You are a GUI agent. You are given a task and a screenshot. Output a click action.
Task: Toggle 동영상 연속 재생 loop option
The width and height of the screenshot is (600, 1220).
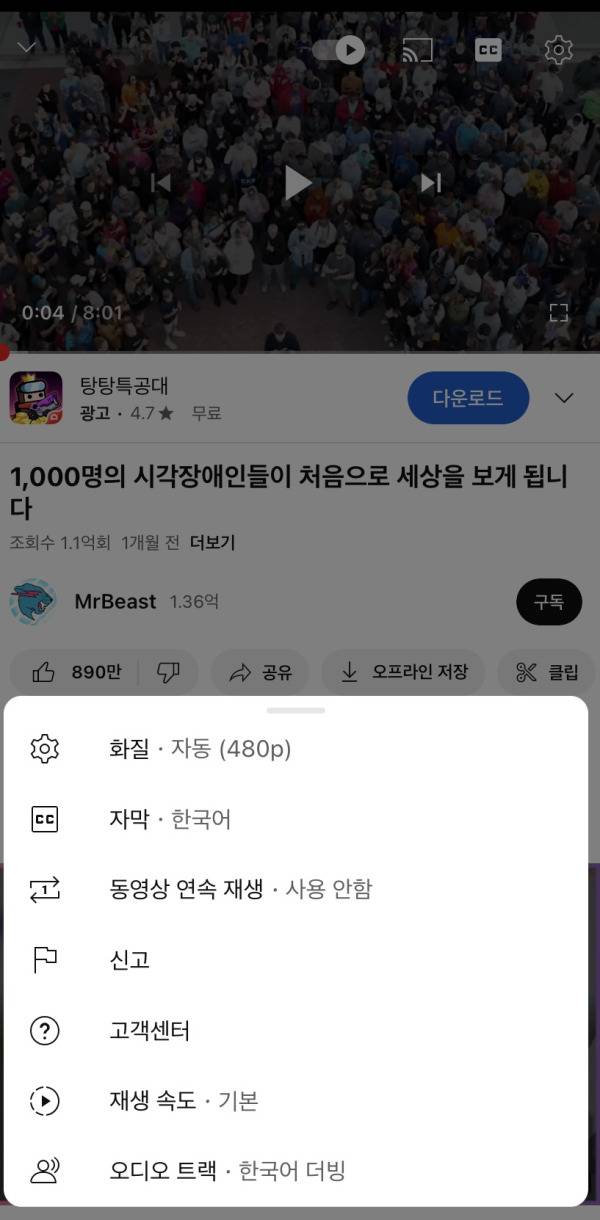(296, 889)
